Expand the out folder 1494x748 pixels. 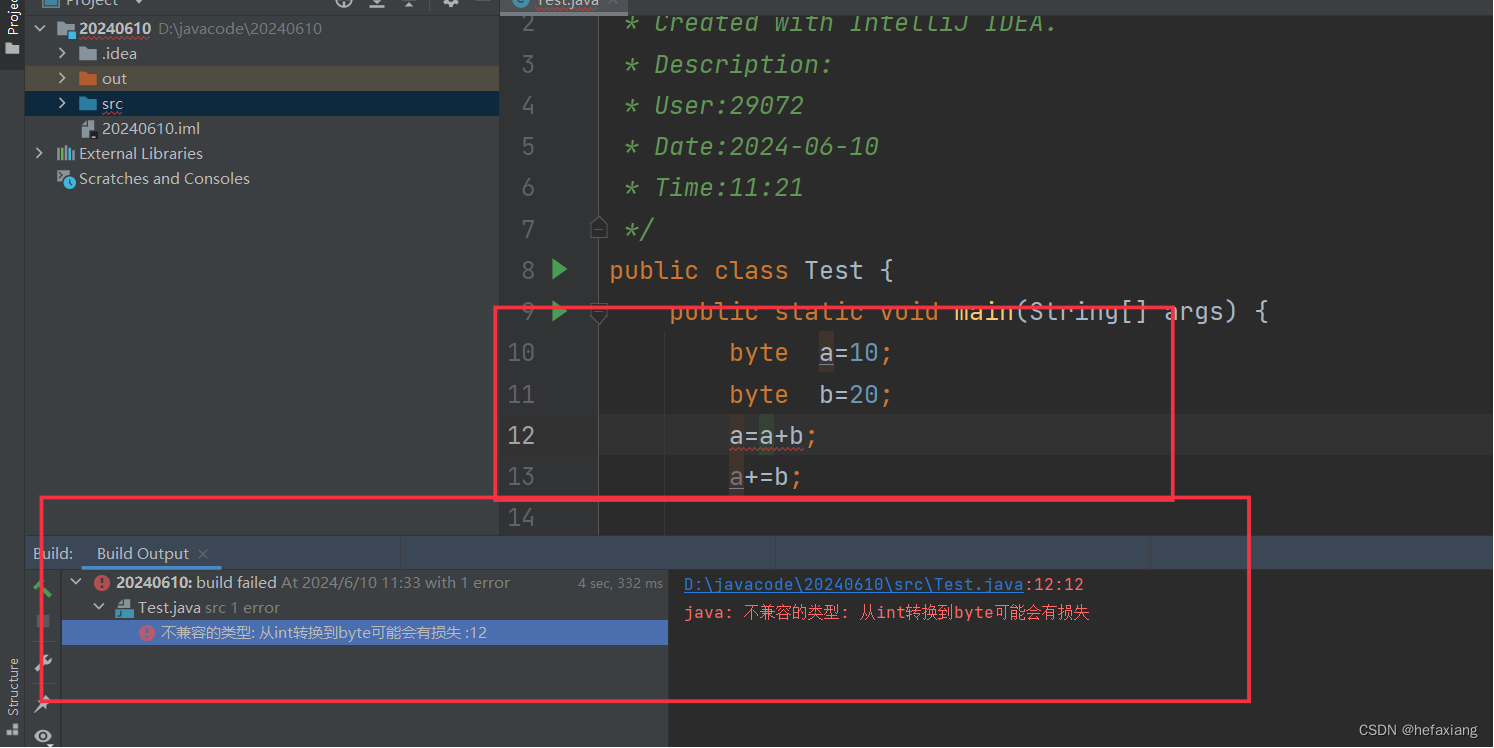pos(62,78)
